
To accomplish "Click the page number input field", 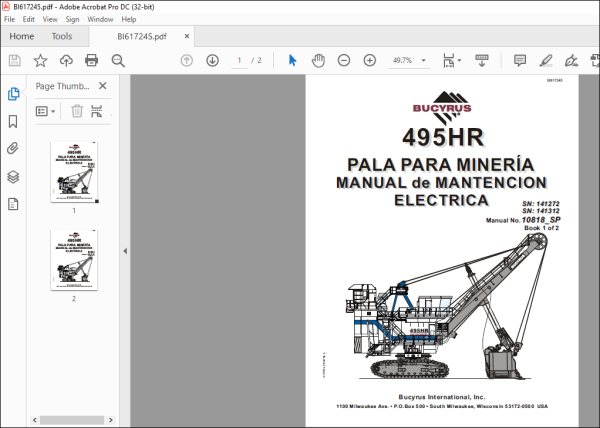I will pyautogui.click(x=240, y=60).
